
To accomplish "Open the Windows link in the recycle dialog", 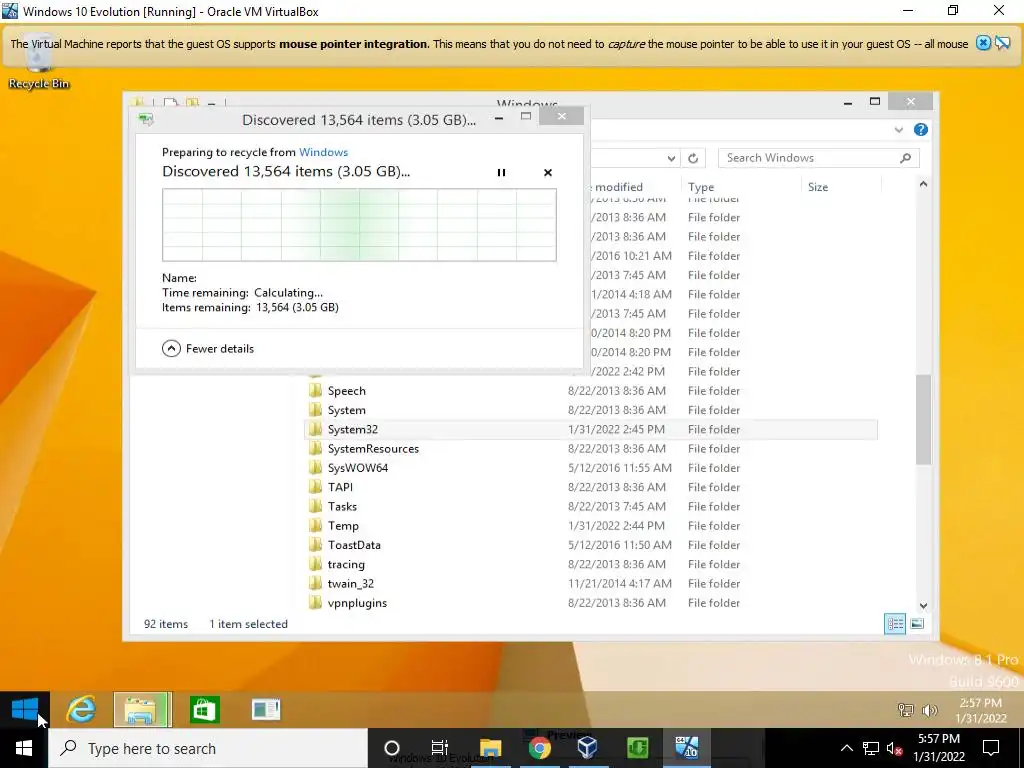I will [x=323, y=152].
